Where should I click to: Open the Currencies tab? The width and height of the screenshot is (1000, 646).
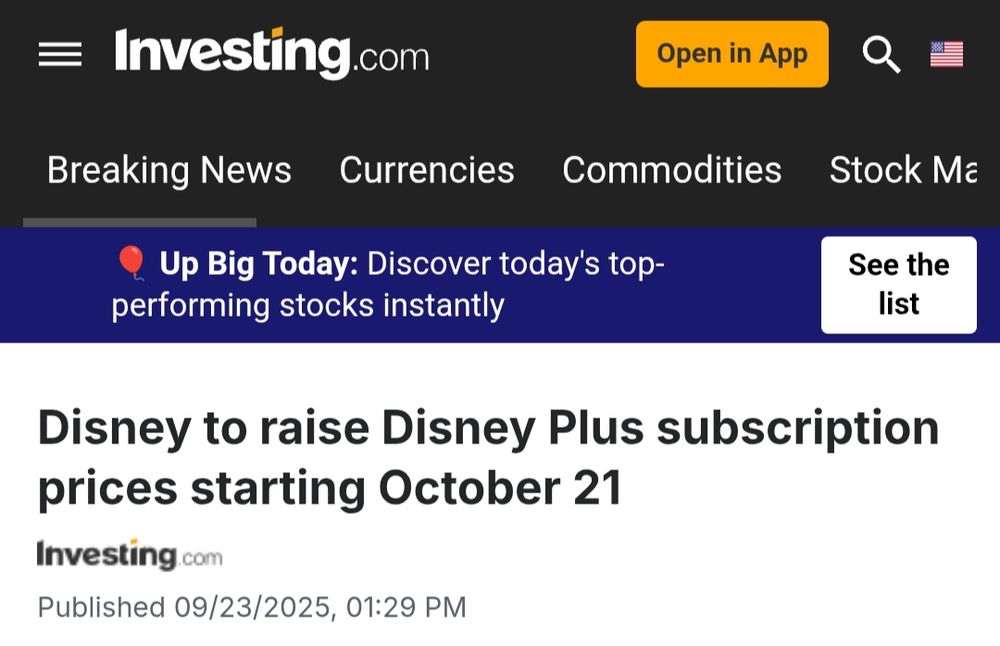point(427,170)
